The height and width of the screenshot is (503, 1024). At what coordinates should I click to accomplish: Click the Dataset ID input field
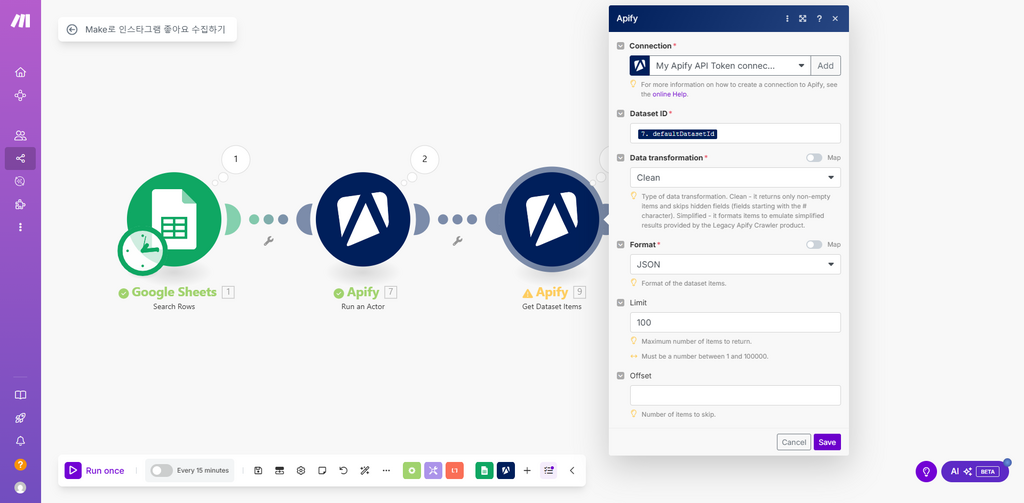point(735,133)
